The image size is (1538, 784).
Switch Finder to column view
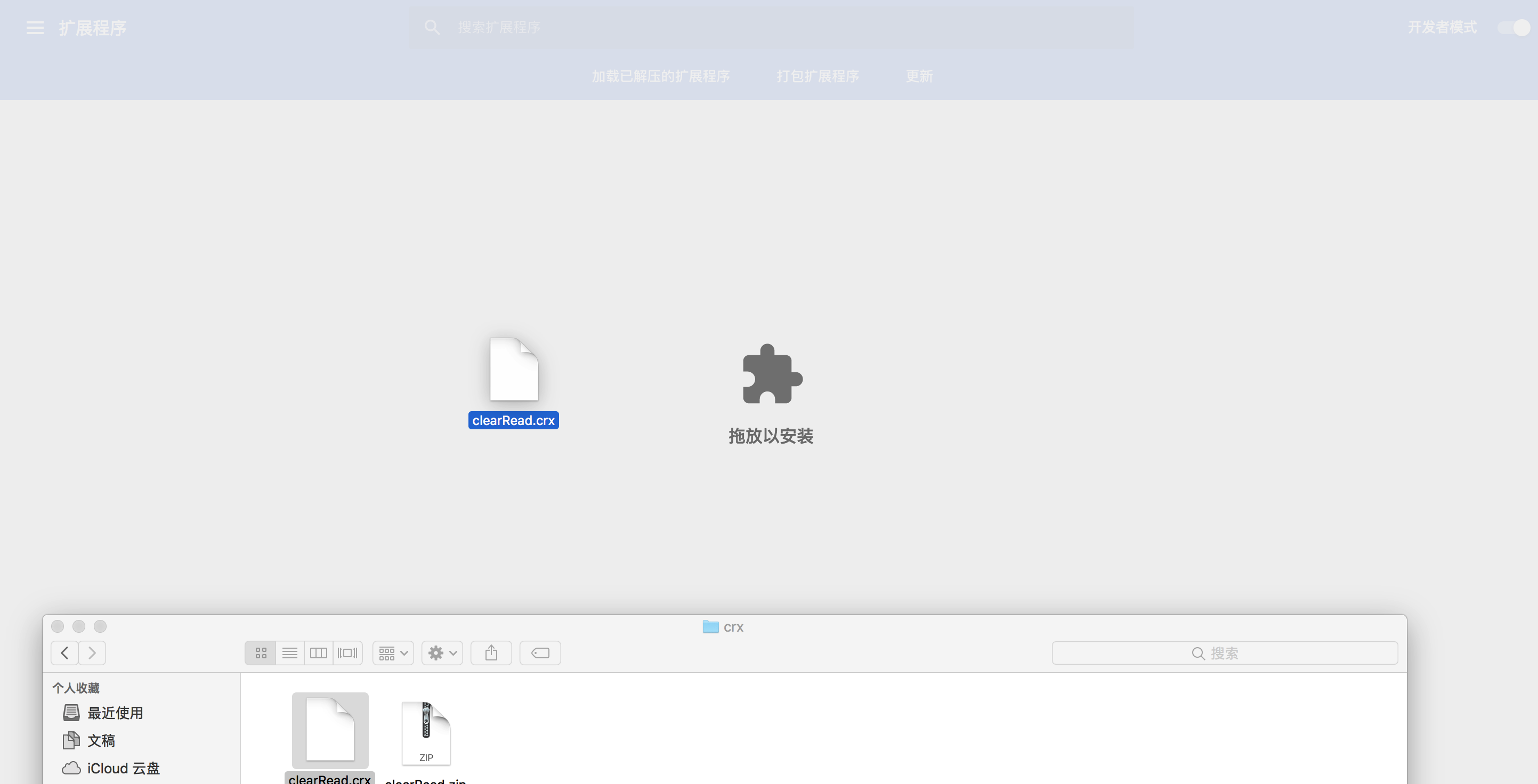click(318, 653)
